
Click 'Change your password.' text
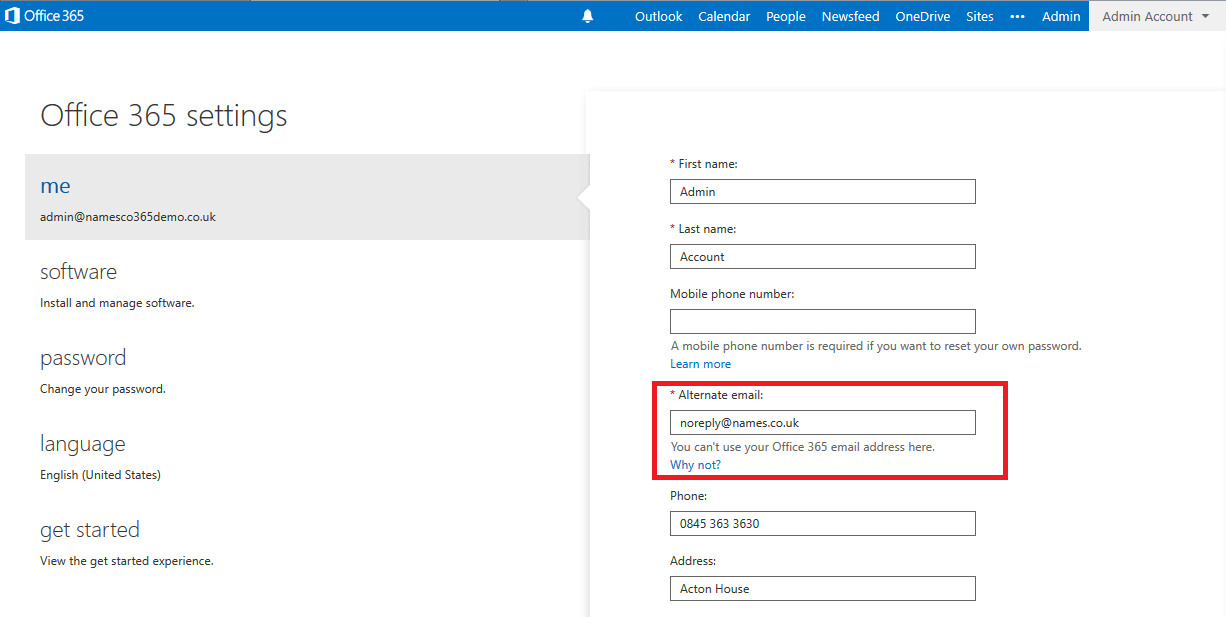pyautogui.click(x=103, y=389)
